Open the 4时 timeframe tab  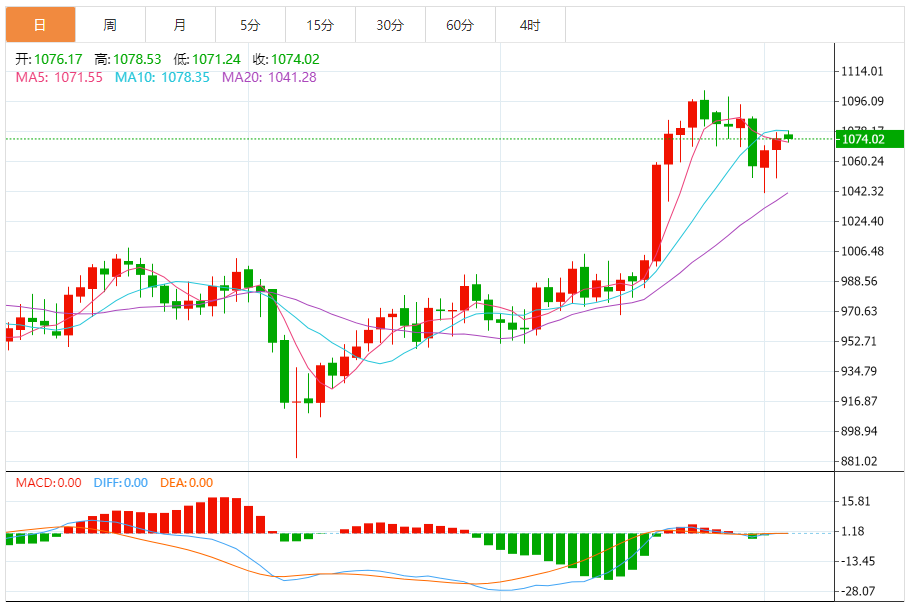(x=530, y=25)
